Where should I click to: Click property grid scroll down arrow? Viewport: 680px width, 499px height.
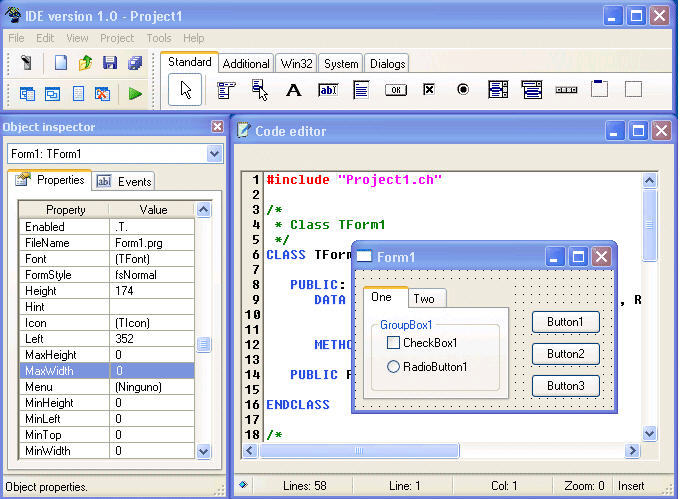click(203, 451)
